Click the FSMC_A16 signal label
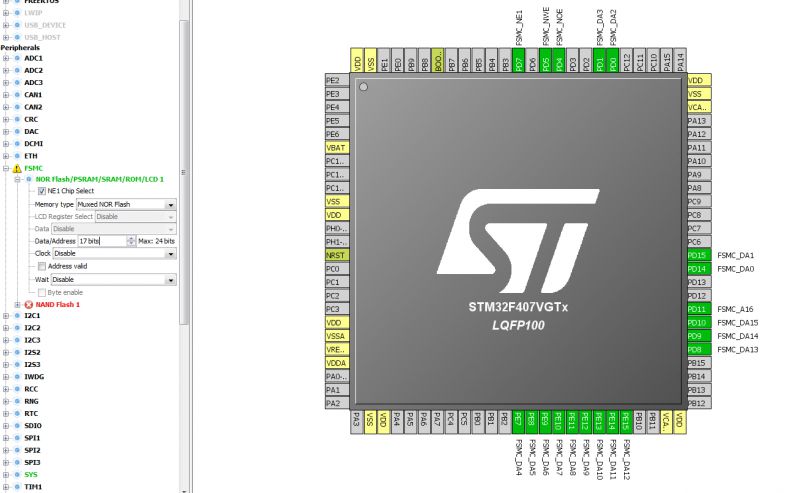 point(735,309)
